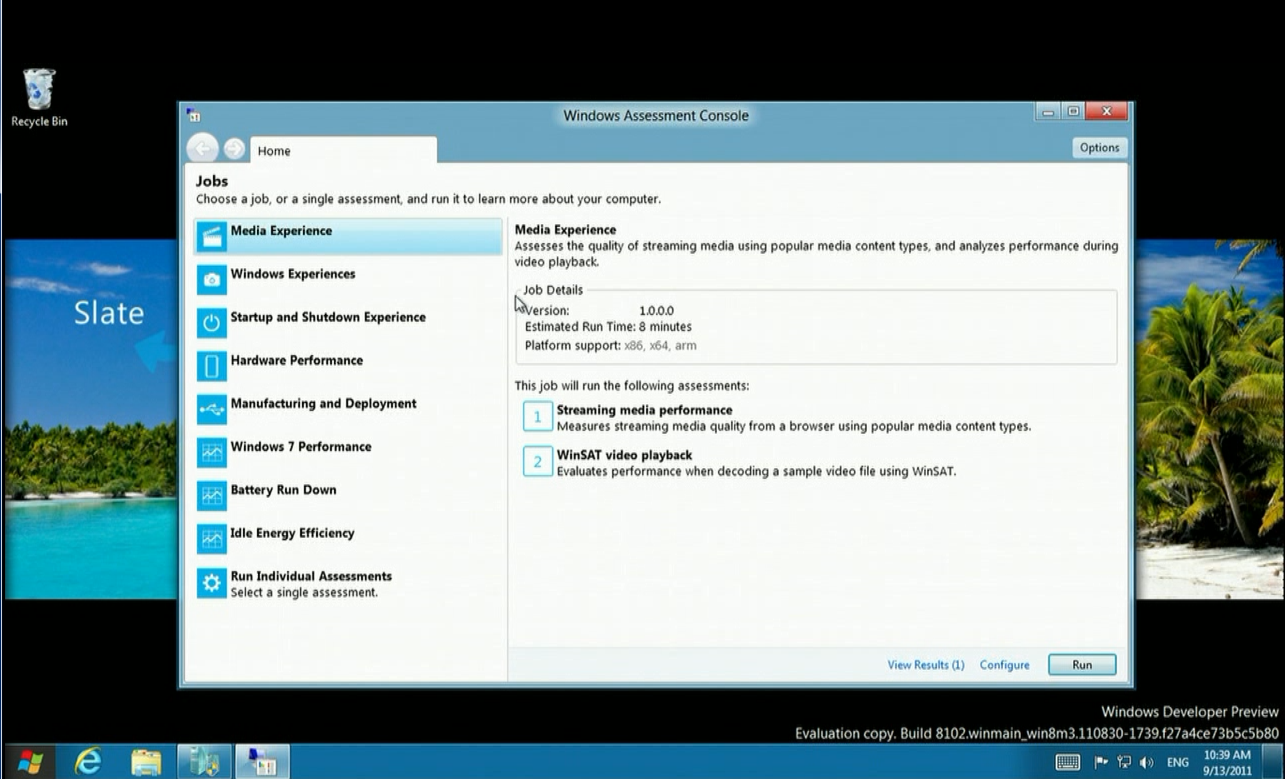
Task: Click the Estimated Run Time: 8 minutes text
Action: (608, 327)
